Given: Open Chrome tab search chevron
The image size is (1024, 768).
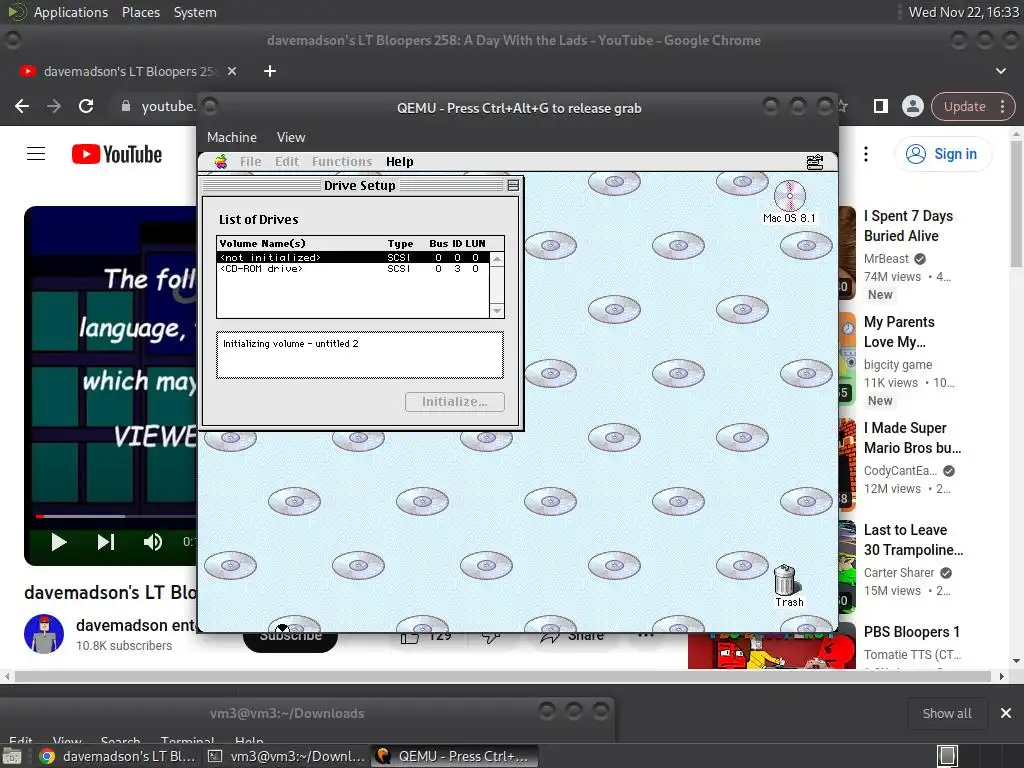Looking at the screenshot, I should pos(1001,71).
